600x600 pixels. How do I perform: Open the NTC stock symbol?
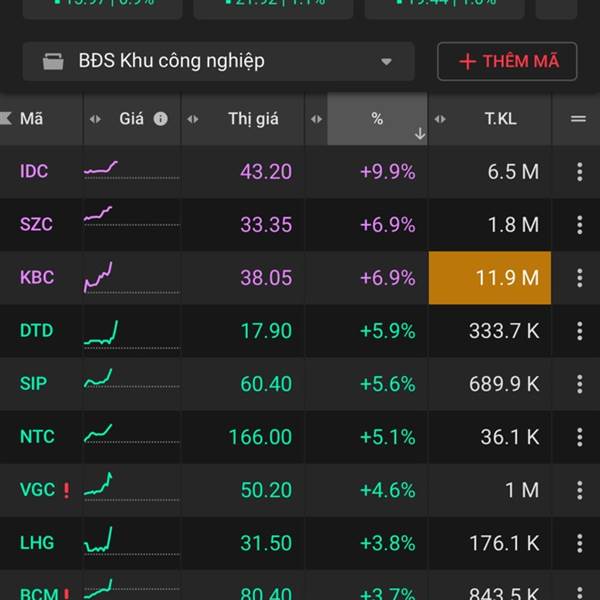[x=37, y=437]
